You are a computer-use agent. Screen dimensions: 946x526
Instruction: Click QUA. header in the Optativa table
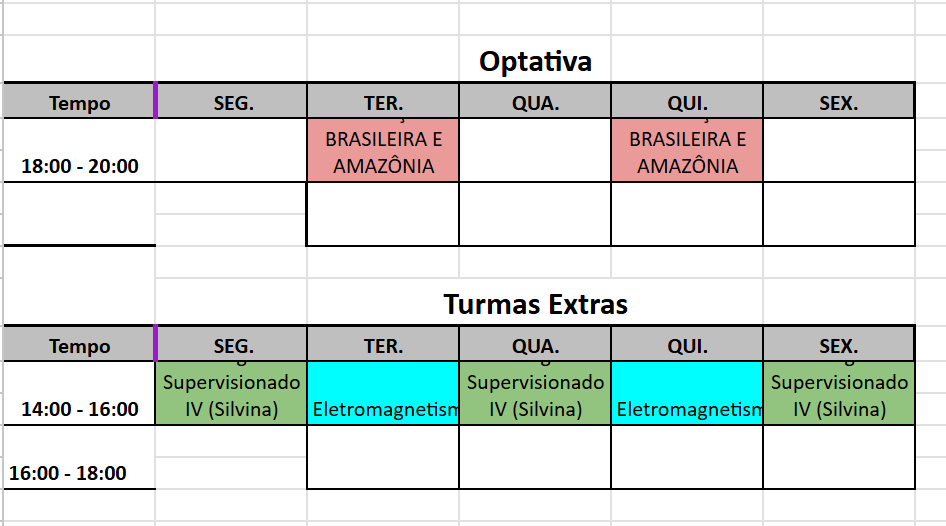tap(535, 102)
